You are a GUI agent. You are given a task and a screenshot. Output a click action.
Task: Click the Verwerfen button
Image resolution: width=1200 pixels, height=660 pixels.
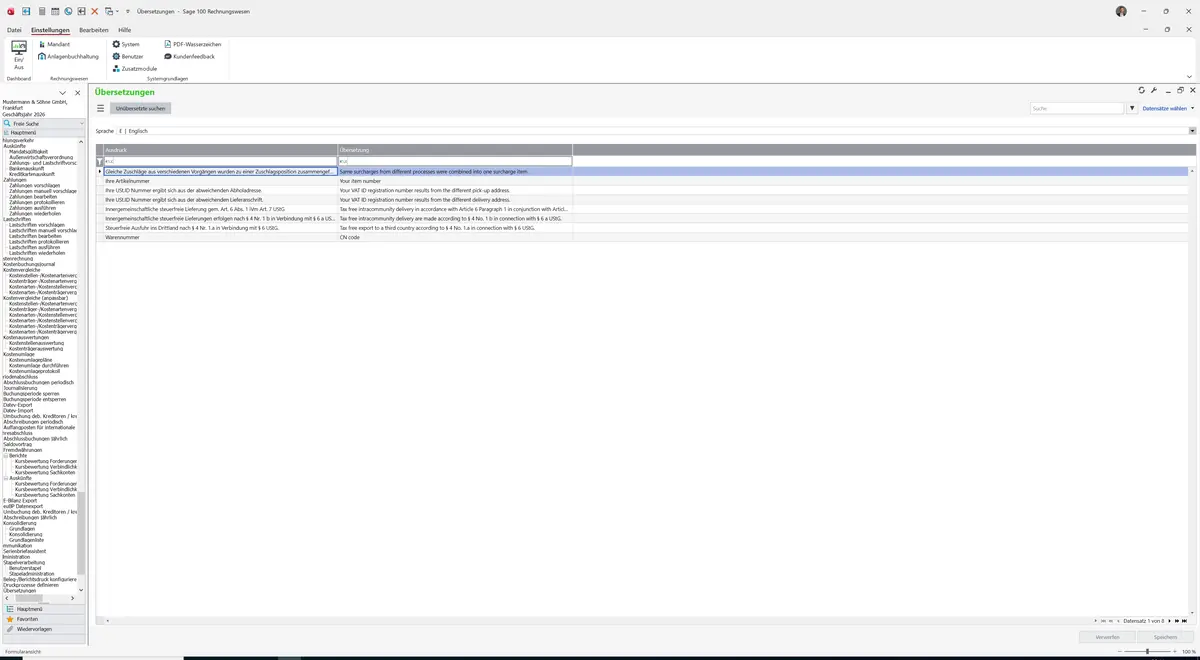coord(1108,637)
